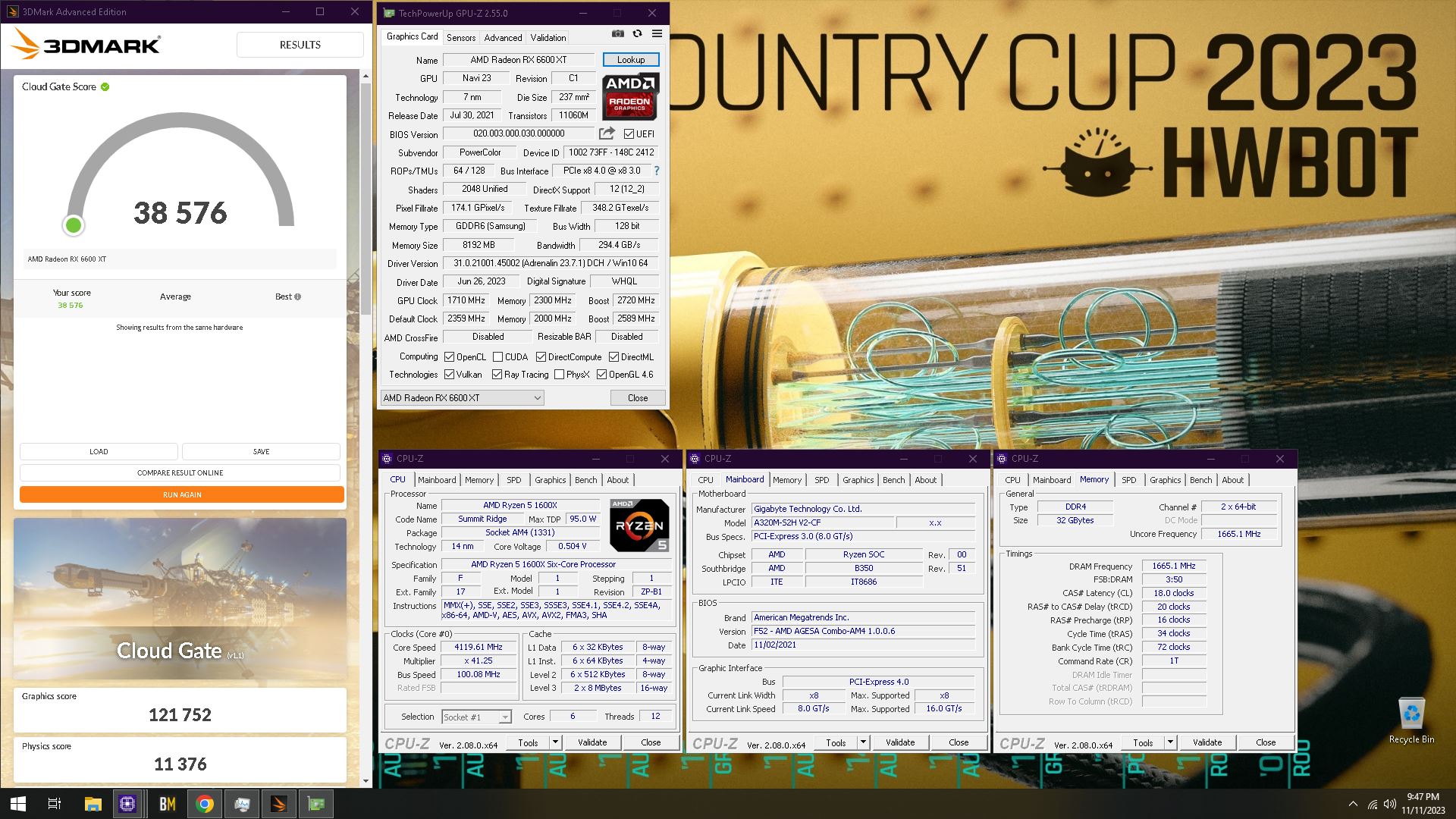Switch to the Sensors tab in GPU-Z
Screen dimensions: 1456x819
coord(461,38)
